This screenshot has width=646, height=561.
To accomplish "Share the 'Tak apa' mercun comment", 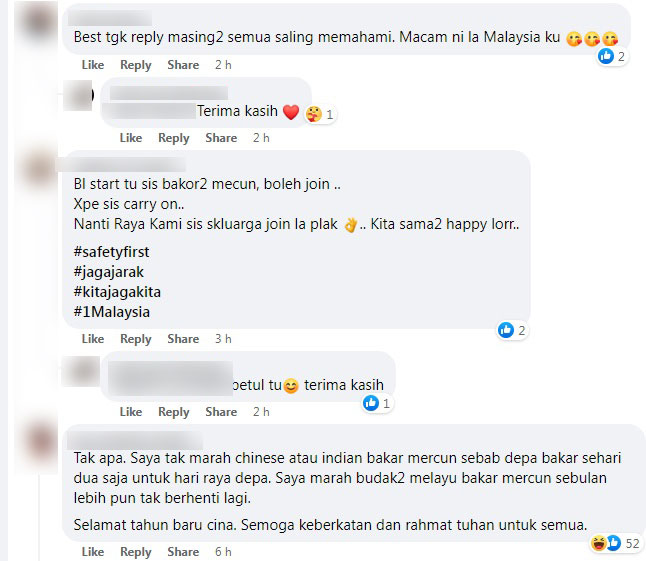I will (183, 552).
